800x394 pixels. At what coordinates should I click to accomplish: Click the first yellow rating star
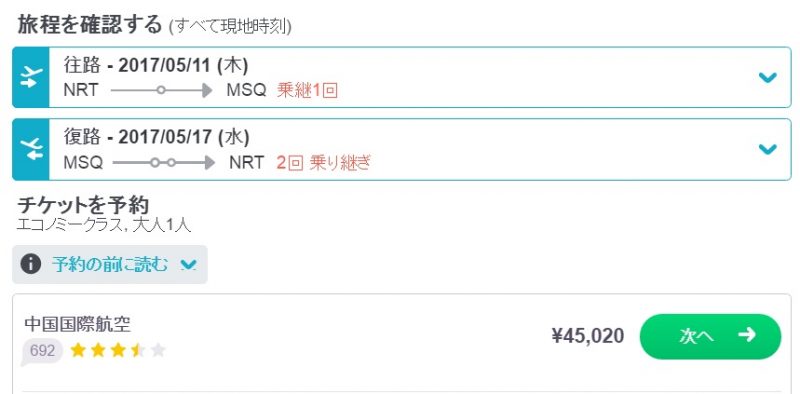(78, 350)
